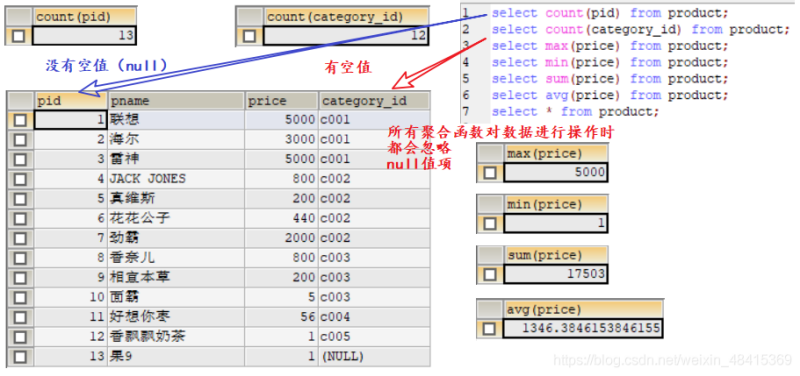
Task: Select the price cell showing 3000
Action: tap(282, 140)
